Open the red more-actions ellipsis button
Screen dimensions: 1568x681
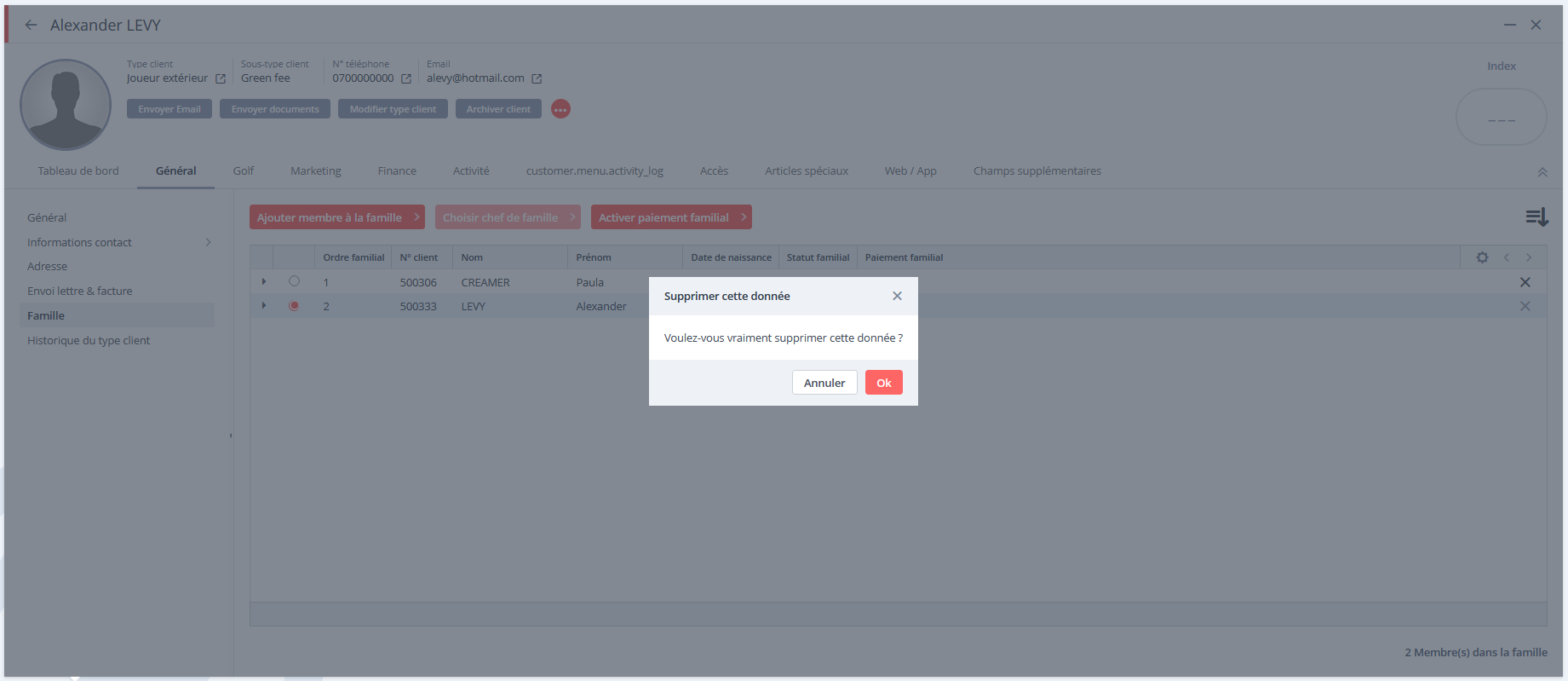[x=560, y=109]
